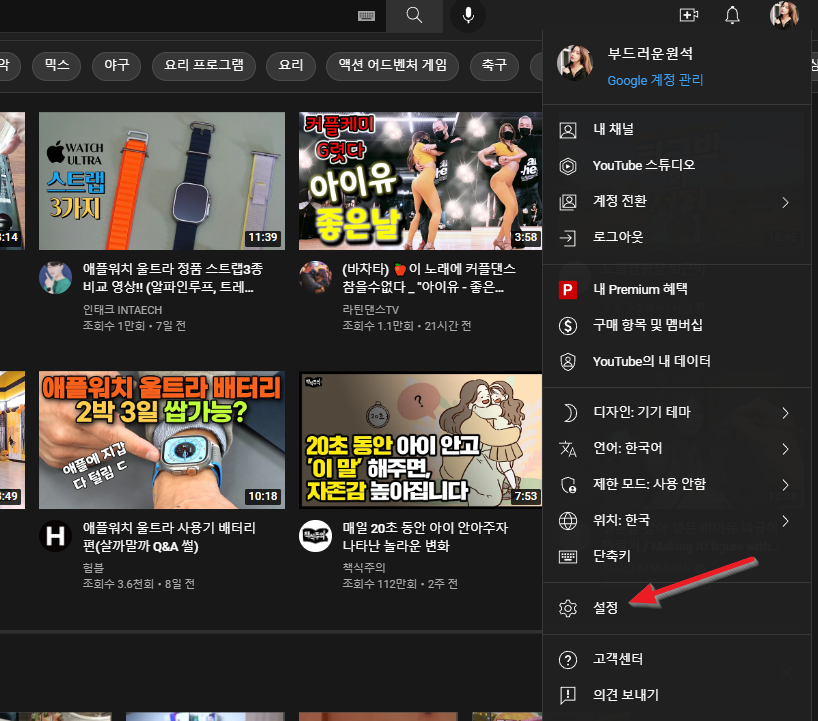Viewport: 818px width, 721px height.
Task: Open 아이유 좋은날 couple dance thumbnail
Action: tap(420, 181)
